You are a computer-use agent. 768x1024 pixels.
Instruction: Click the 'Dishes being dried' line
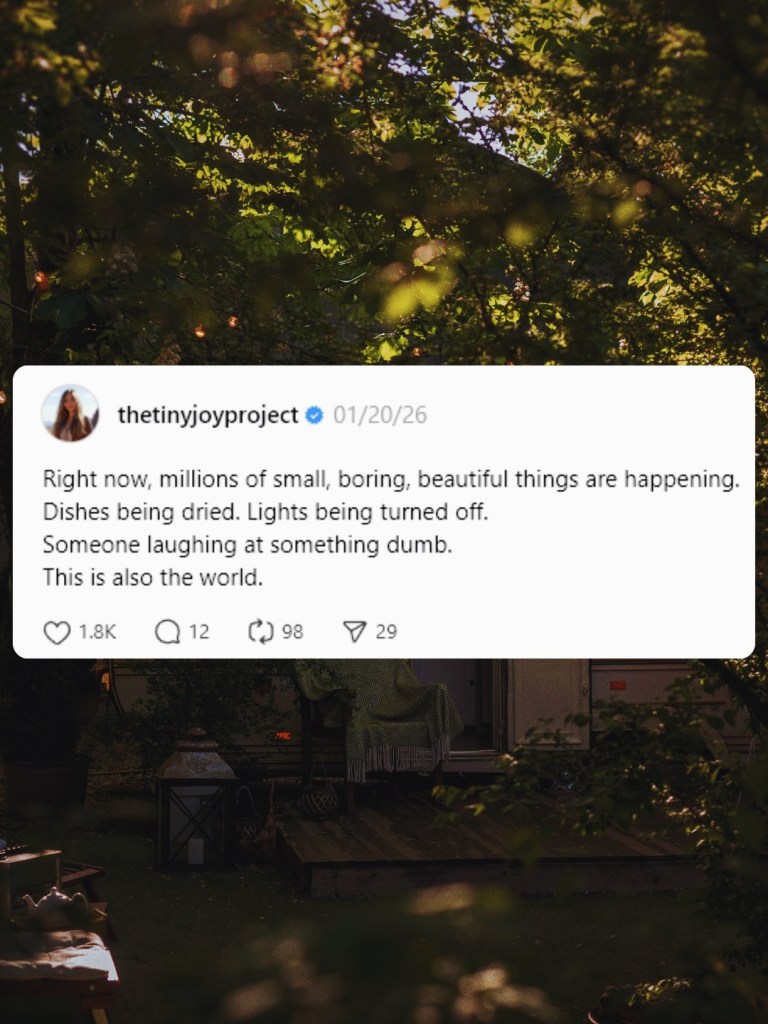tap(265, 513)
